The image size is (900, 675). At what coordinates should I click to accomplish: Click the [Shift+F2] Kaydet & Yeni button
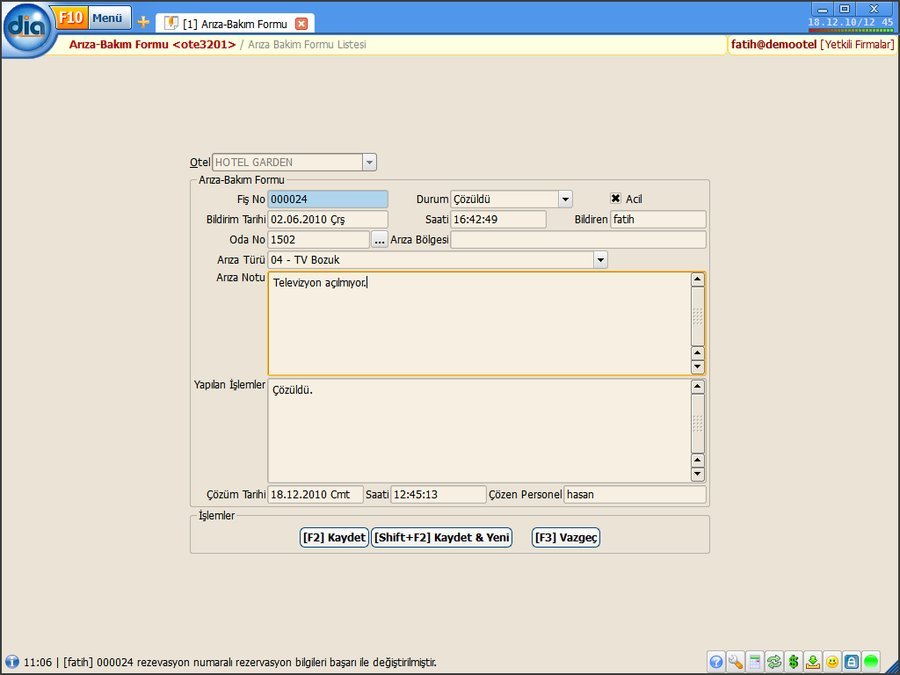441,537
